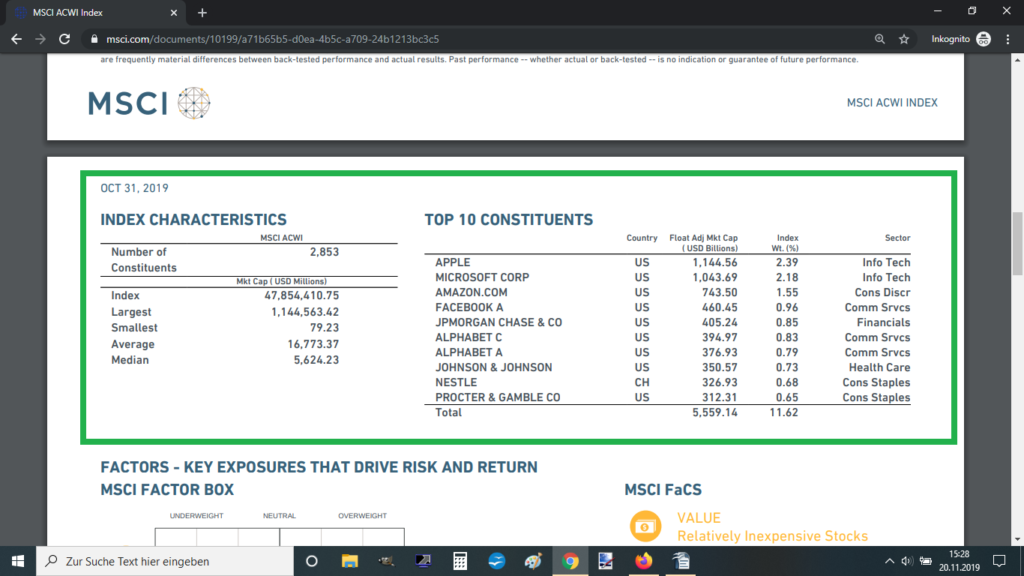Screen dimensions: 1024x576
Task: Click the vertical scrollbar thumb
Action: point(1017,243)
